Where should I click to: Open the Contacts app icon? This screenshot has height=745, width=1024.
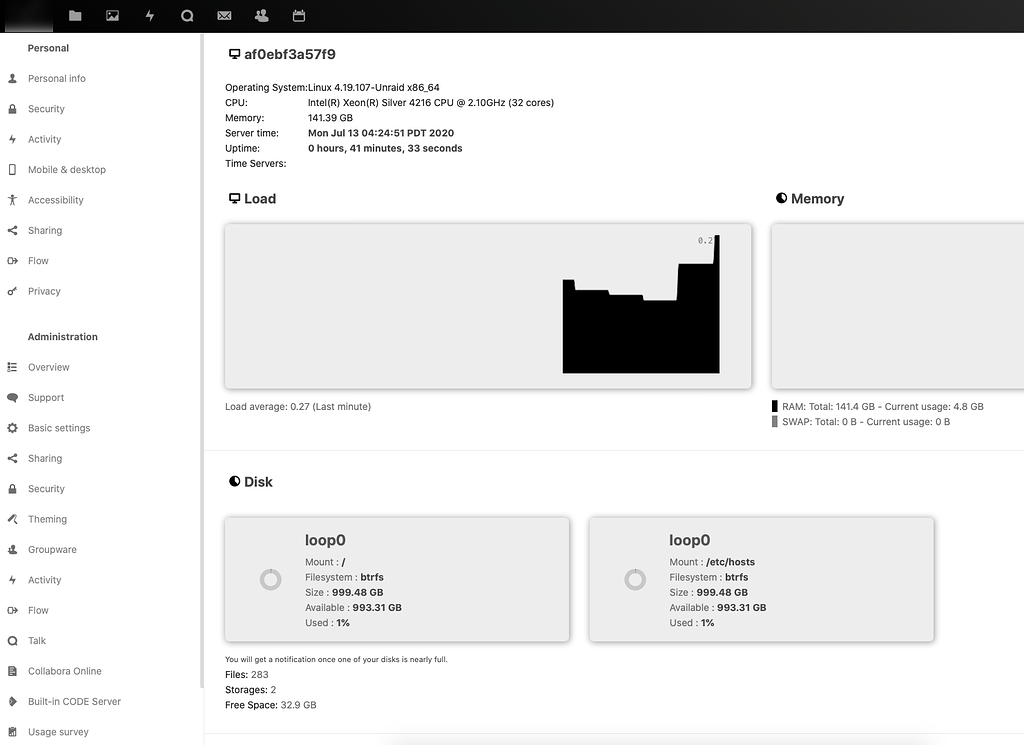pos(260,15)
